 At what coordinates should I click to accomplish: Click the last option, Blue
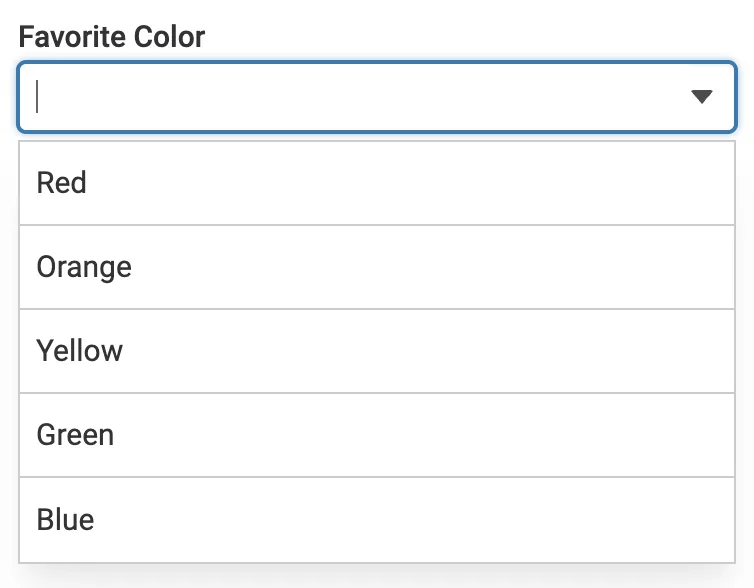[377, 520]
